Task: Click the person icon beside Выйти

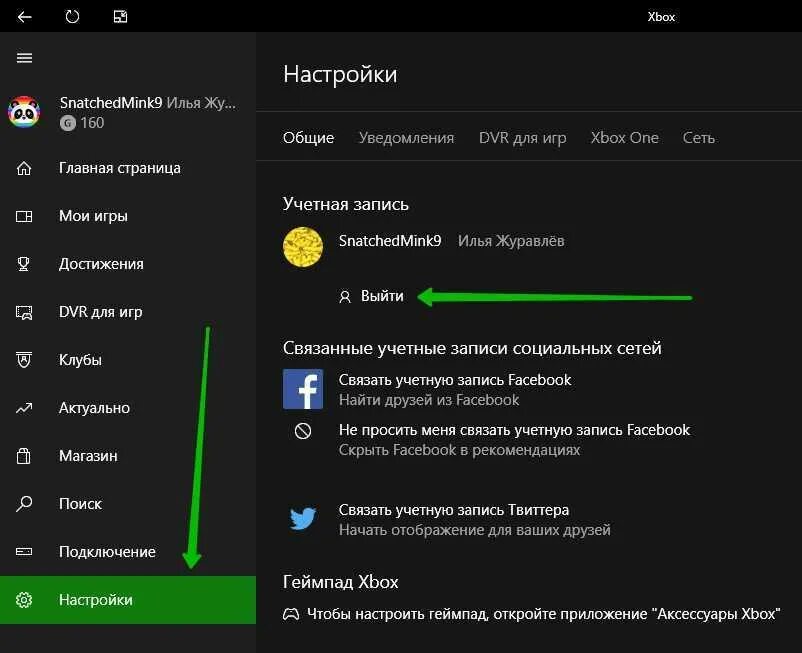Action: click(x=345, y=297)
